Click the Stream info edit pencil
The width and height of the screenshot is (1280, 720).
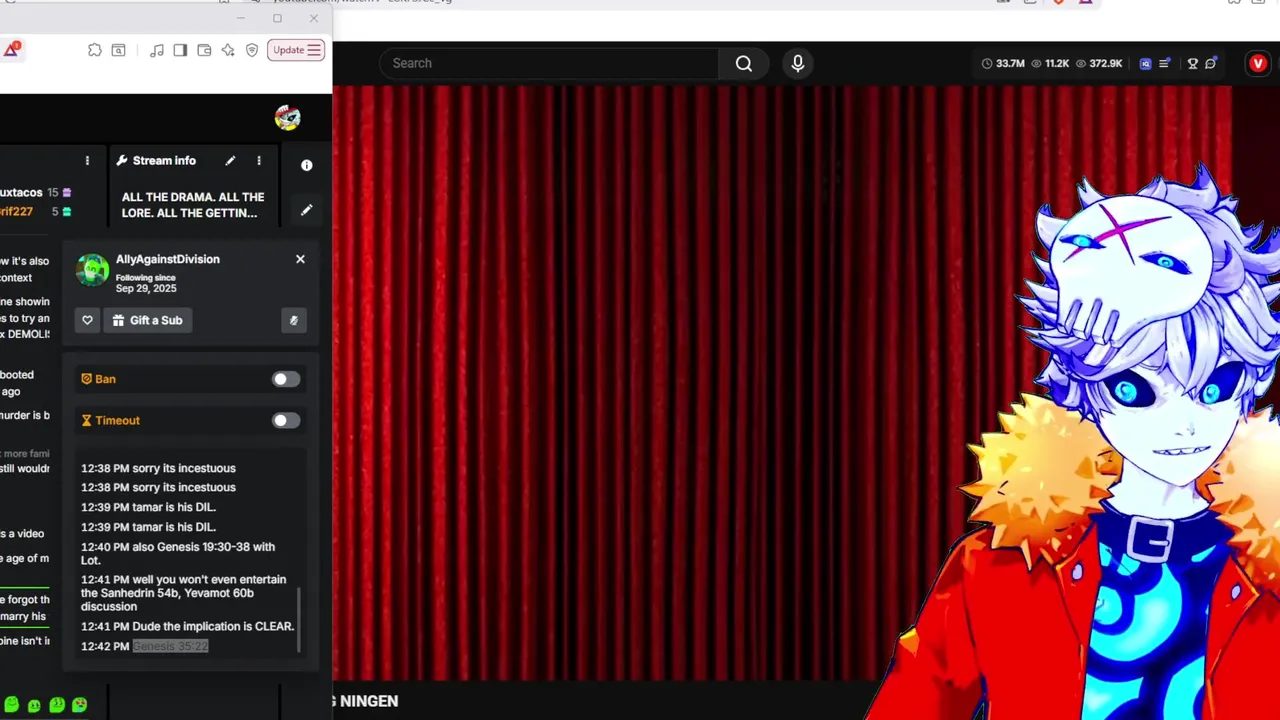tap(230, 161)
